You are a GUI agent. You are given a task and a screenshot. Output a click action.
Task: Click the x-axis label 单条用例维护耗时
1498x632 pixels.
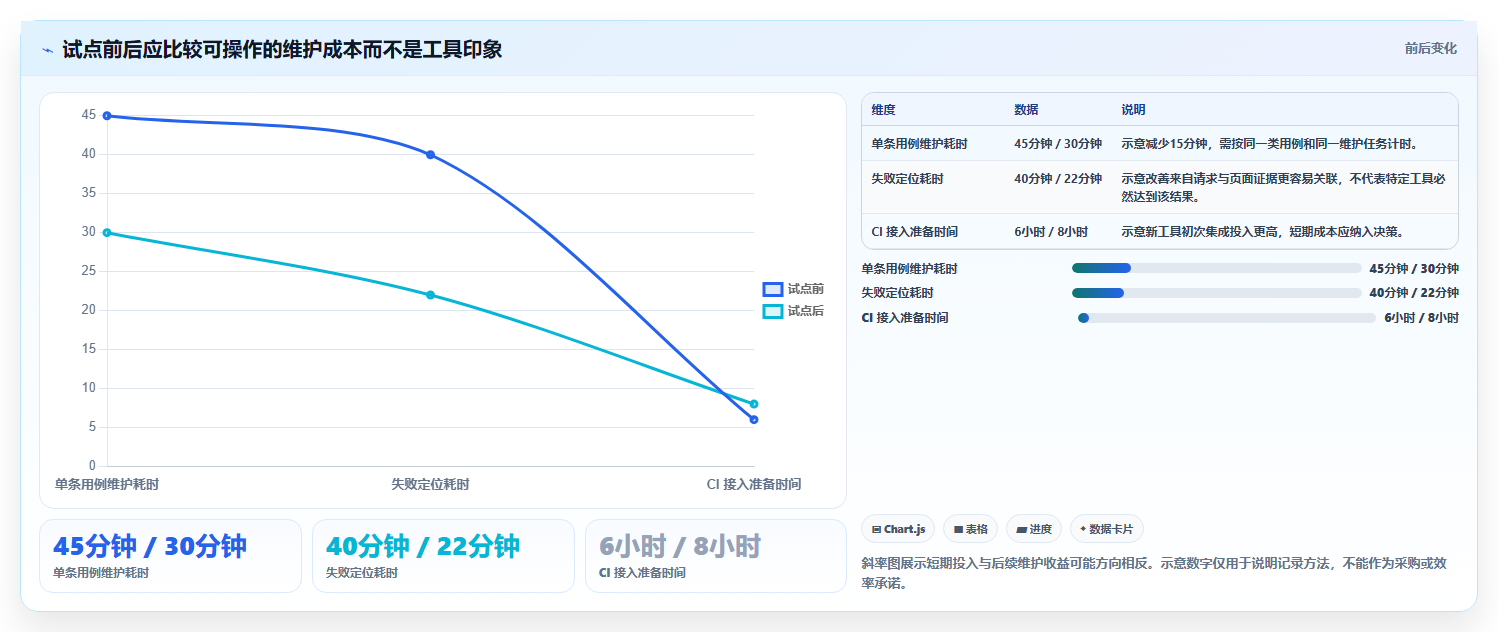tap(107, 484)
